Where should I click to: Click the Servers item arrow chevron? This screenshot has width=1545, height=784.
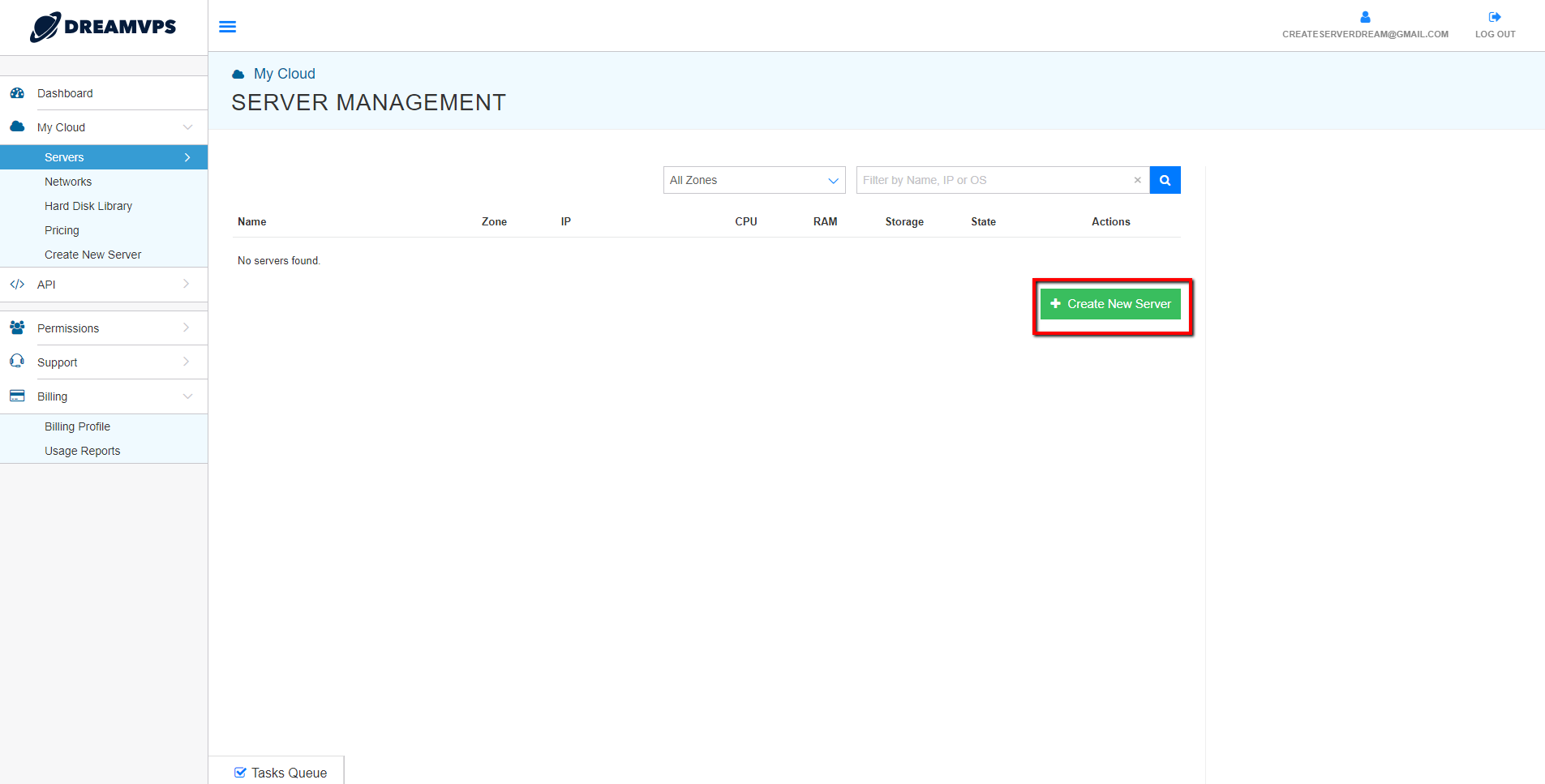pos(187,157)
